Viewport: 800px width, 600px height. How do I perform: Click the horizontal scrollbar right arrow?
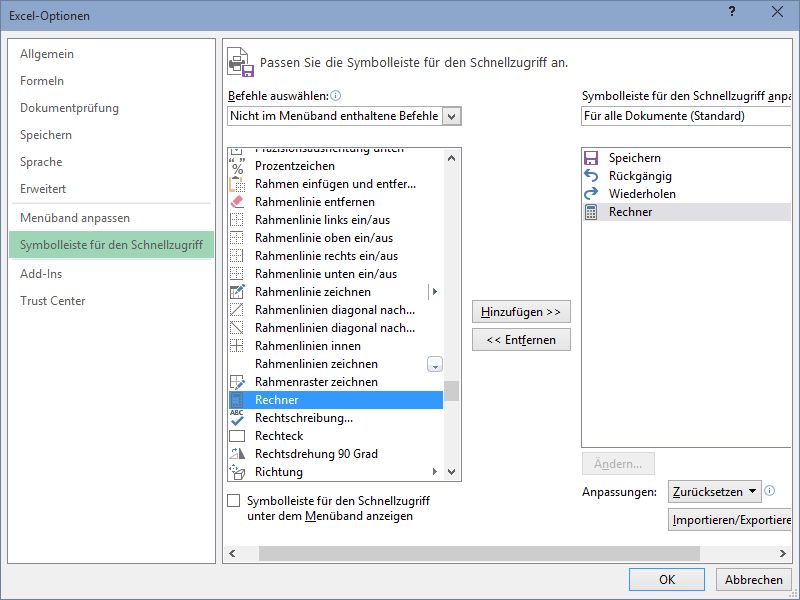783,554
